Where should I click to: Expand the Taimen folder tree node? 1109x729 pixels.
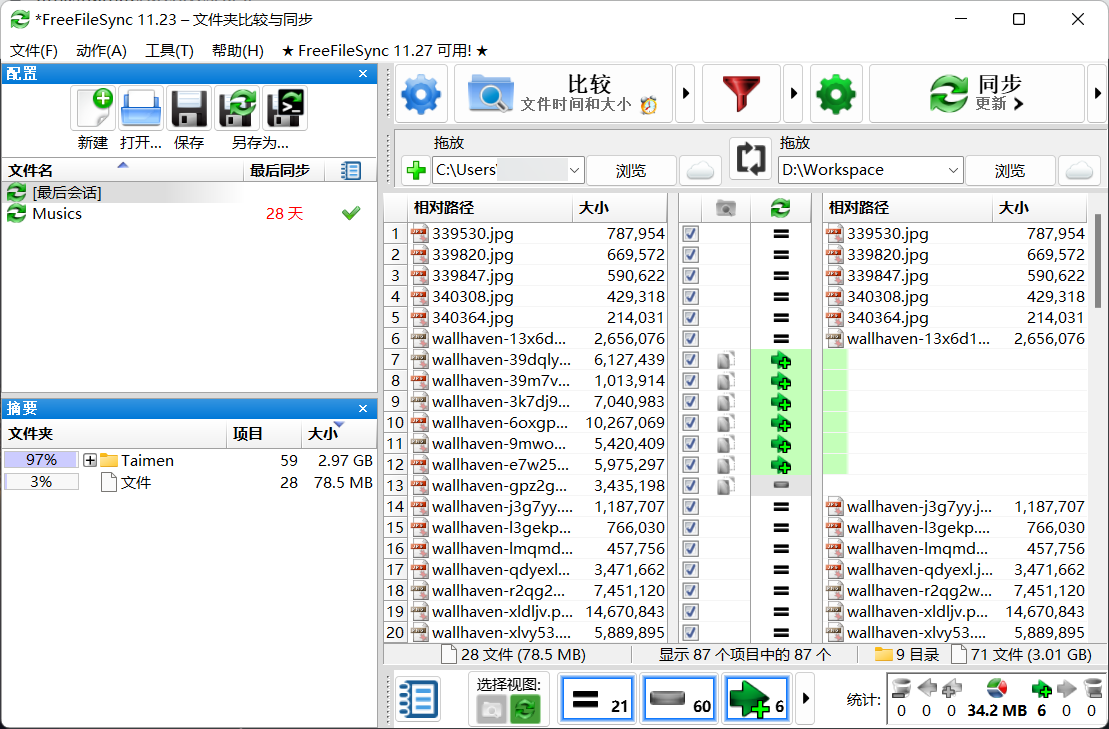[x=90, y=460]
